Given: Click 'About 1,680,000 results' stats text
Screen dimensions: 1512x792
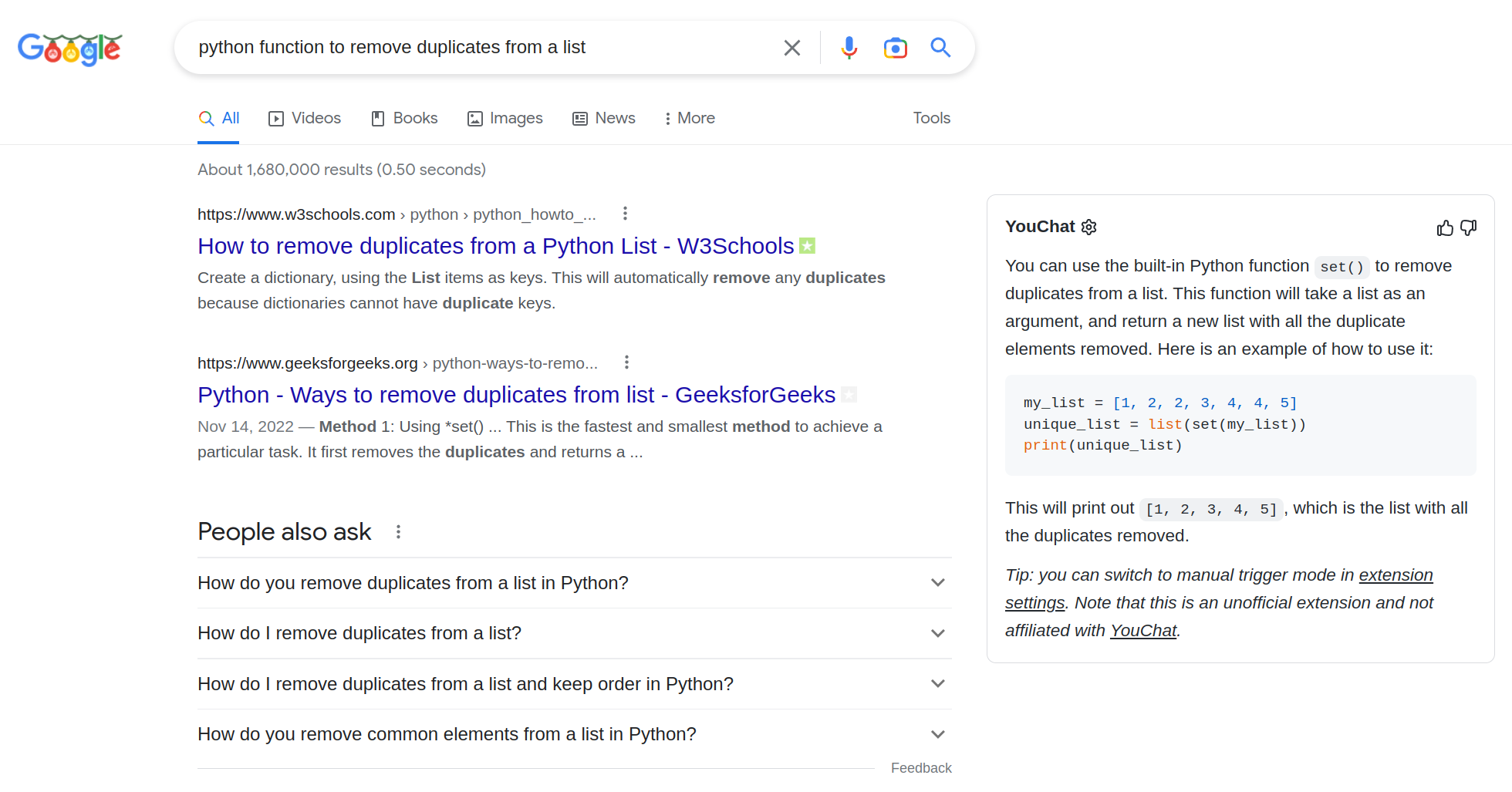Looking at the screenshot, I should tap(342, 170).
